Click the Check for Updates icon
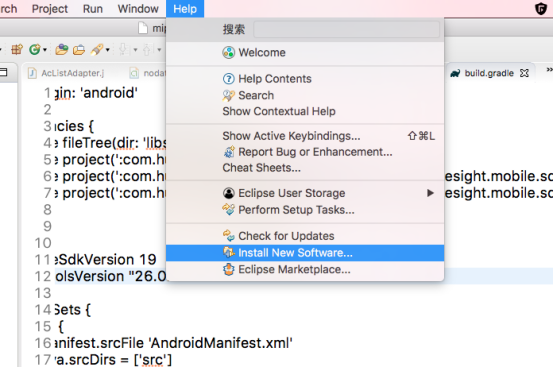 (229, 236)
